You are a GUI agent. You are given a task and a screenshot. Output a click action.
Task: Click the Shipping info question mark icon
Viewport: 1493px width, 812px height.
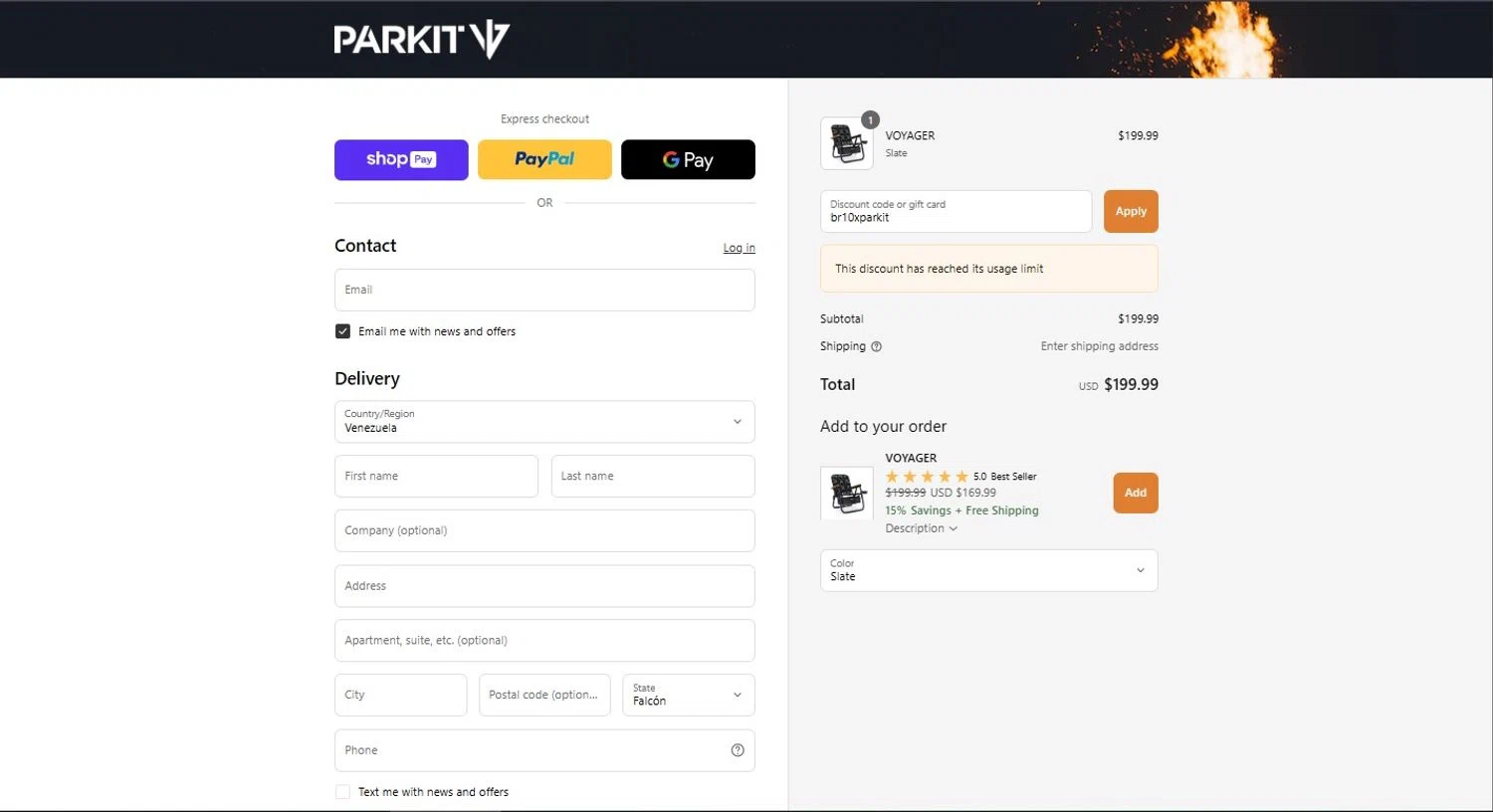pos(877,346)
